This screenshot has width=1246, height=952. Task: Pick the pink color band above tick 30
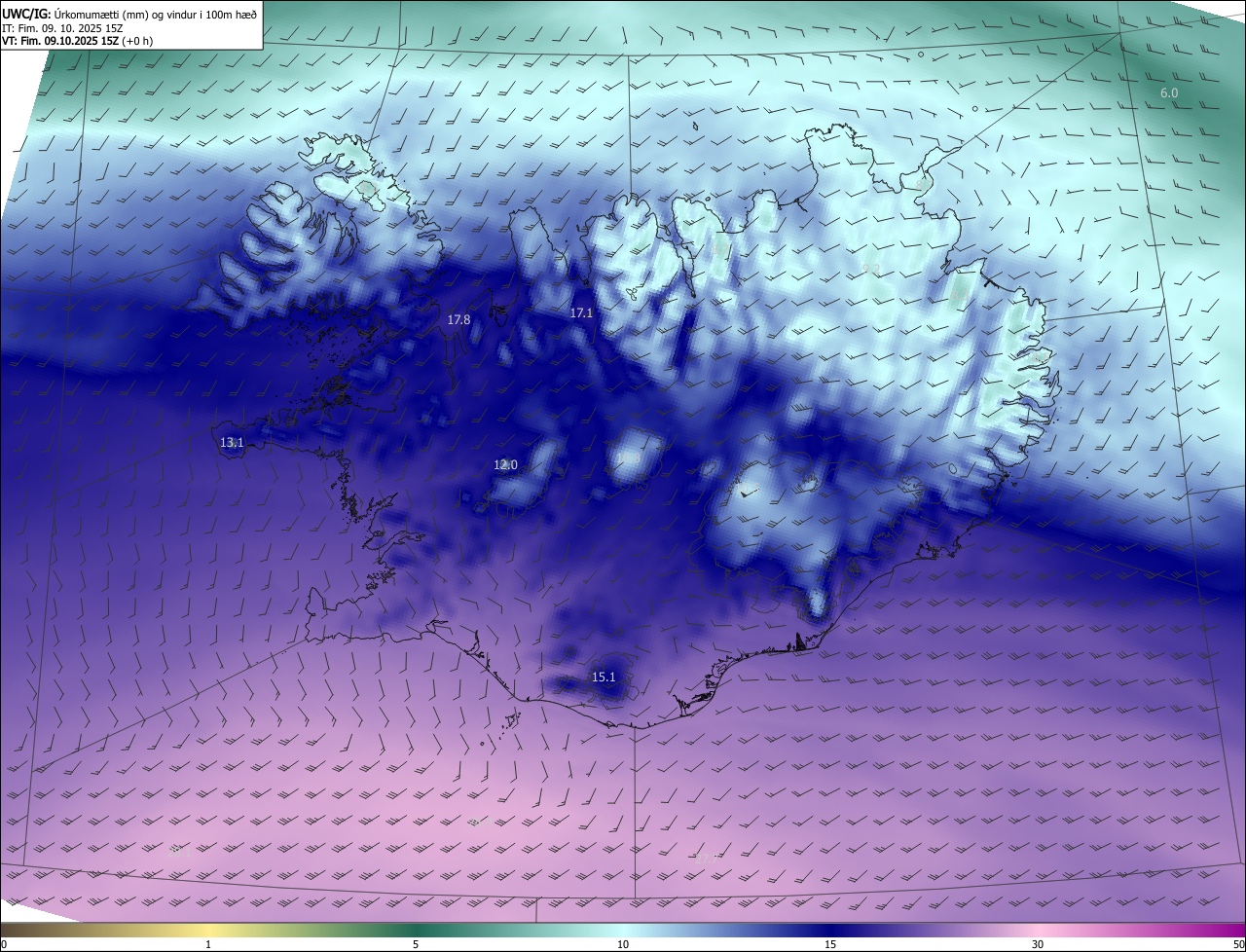(1038, 931)
